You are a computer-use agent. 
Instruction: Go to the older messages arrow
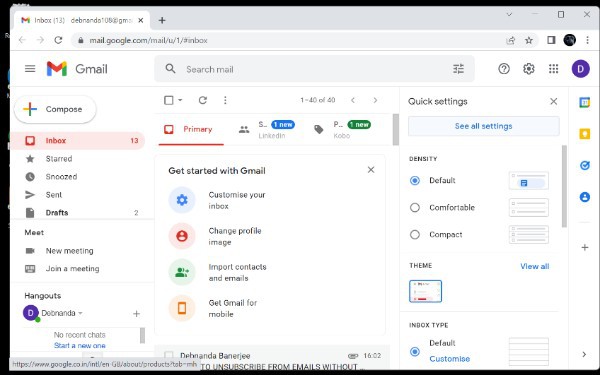(375, 100)
